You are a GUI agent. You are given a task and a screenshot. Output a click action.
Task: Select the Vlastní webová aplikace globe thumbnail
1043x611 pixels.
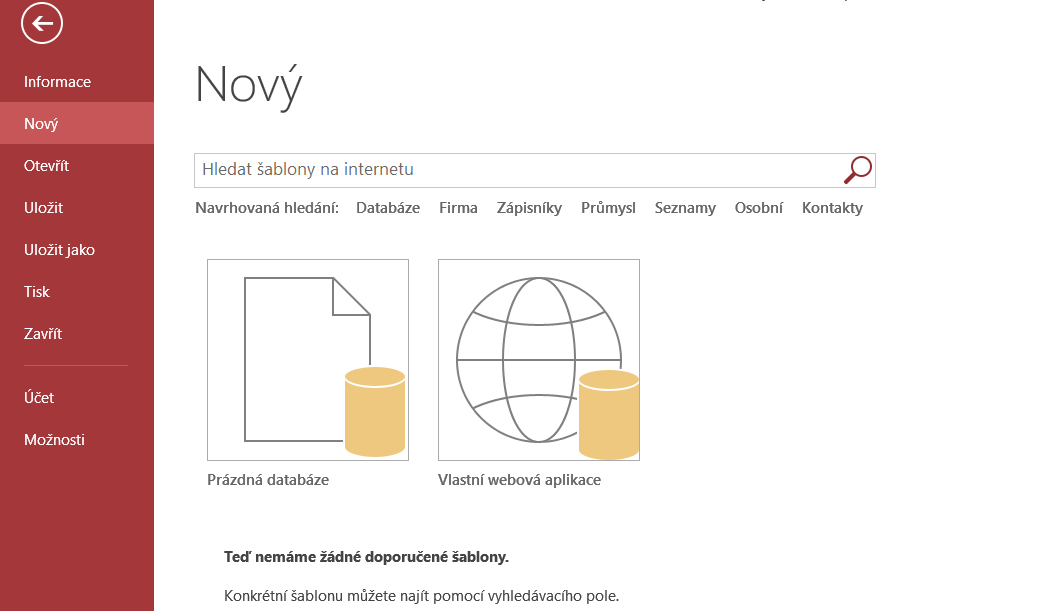pos(539,360)
